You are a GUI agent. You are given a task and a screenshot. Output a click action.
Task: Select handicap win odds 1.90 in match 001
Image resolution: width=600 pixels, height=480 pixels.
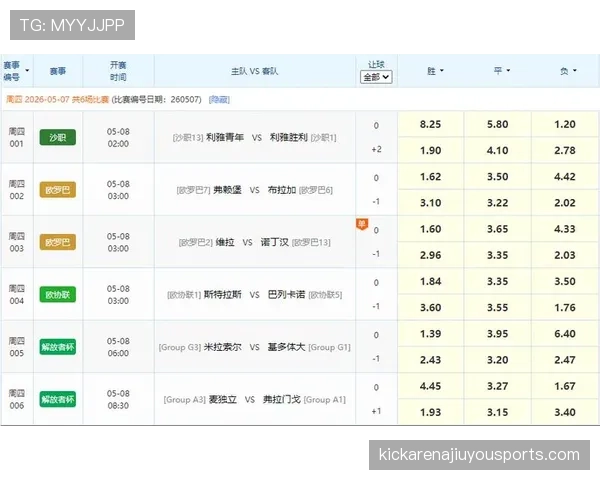(430, 150)
